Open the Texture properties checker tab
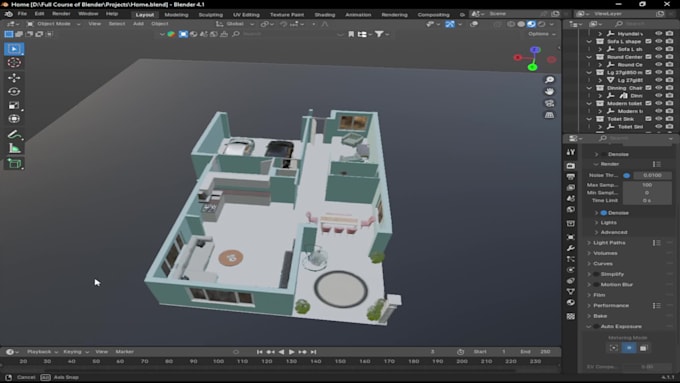 tap(571, 316)
